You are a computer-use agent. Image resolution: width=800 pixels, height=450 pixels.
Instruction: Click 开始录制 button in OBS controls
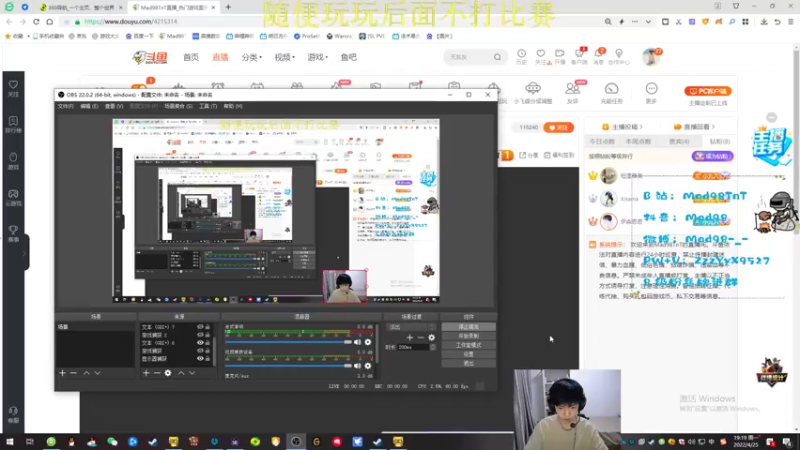(x=468, y=336)
